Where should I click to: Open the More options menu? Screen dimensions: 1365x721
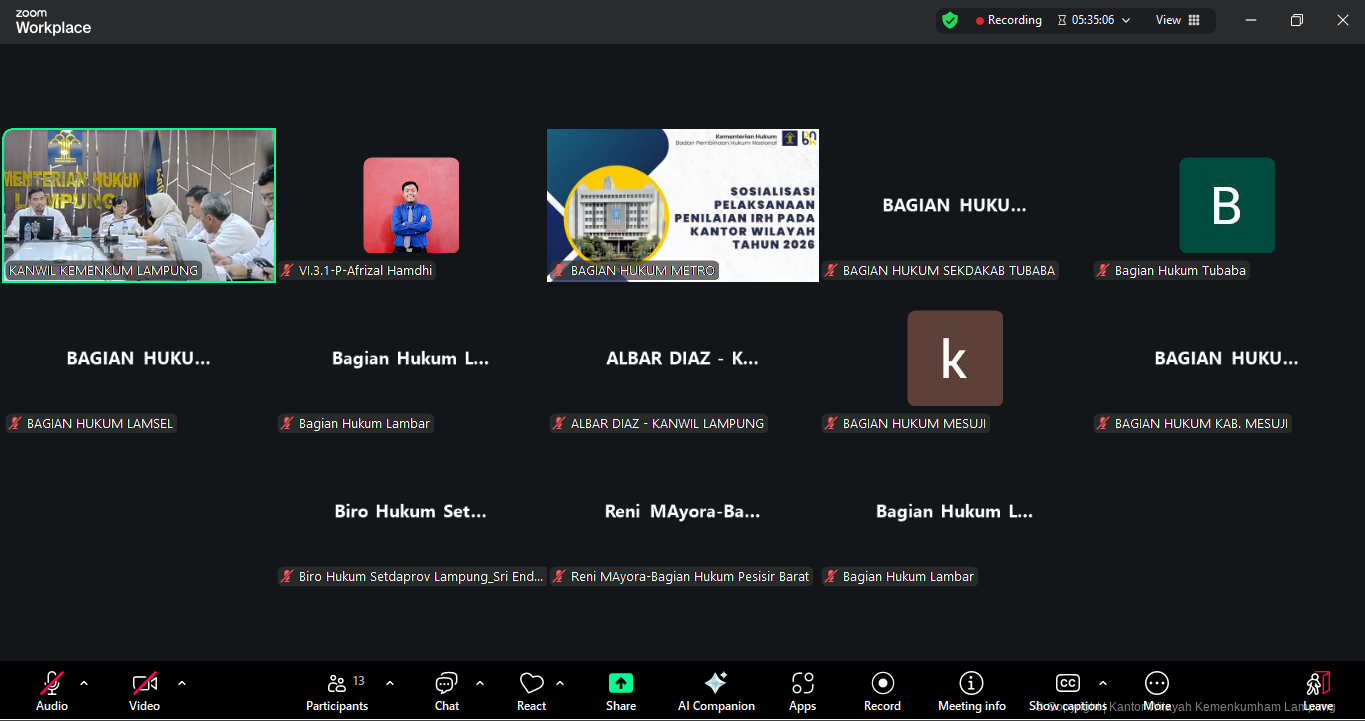1157,684
